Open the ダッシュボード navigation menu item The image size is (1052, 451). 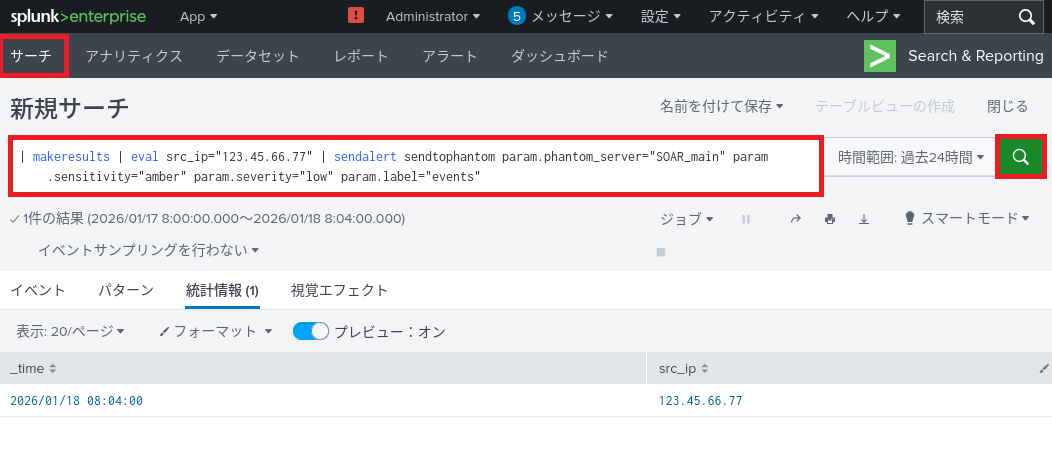coord(559,56)
